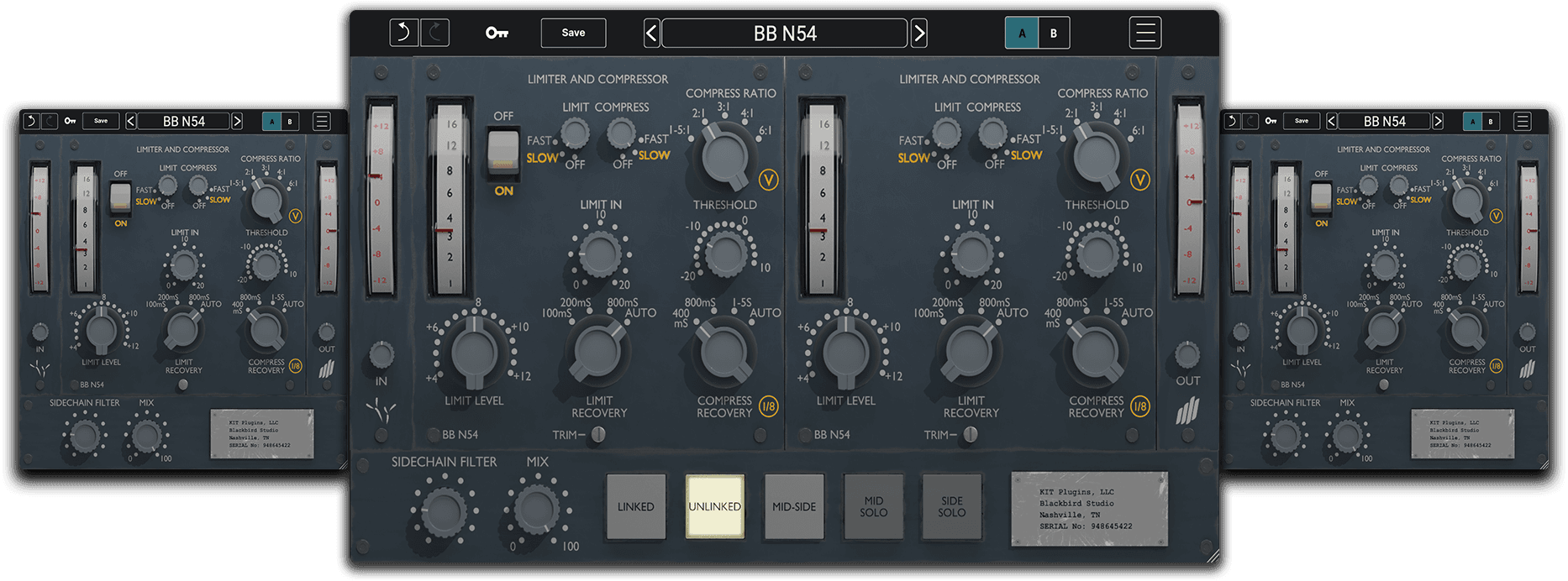The width and height of the screenshot is (1568, 581).
Task: Click the right channel LIMIT fast/slow knob
Action: tap(947, 133)
